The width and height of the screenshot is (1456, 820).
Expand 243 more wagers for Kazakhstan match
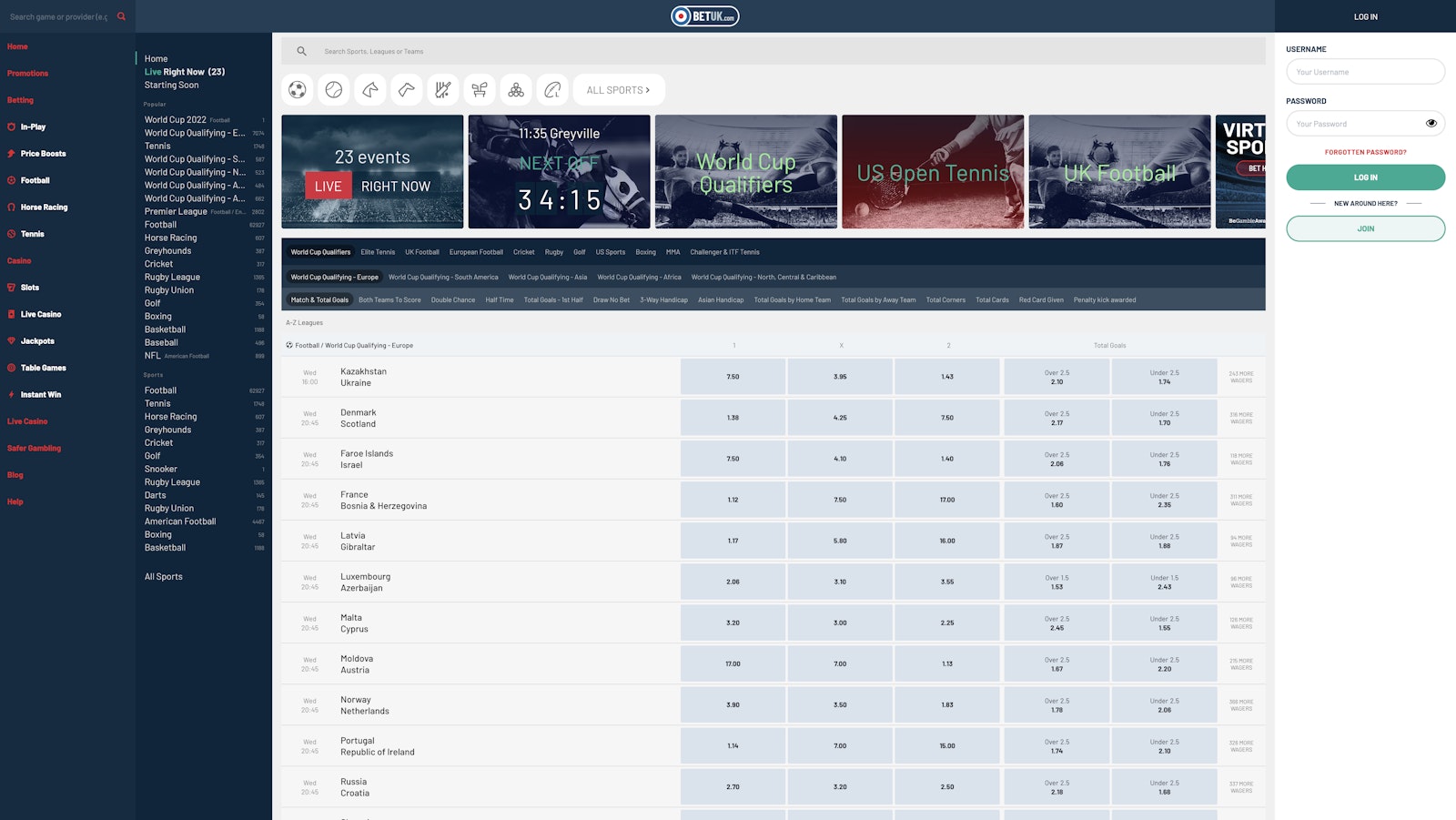1240,377
